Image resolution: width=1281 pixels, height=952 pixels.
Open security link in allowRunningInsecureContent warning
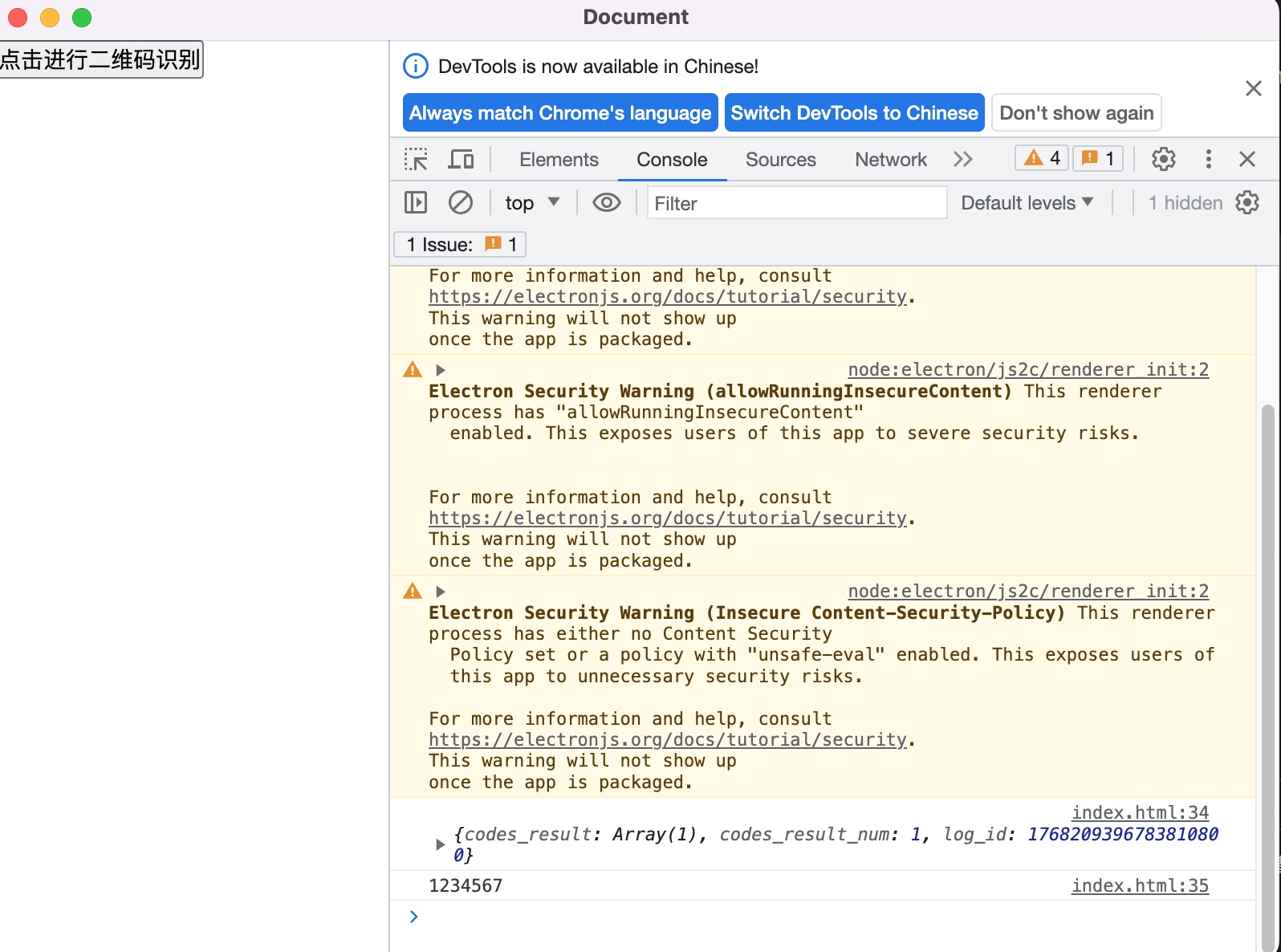coord(667,518)
